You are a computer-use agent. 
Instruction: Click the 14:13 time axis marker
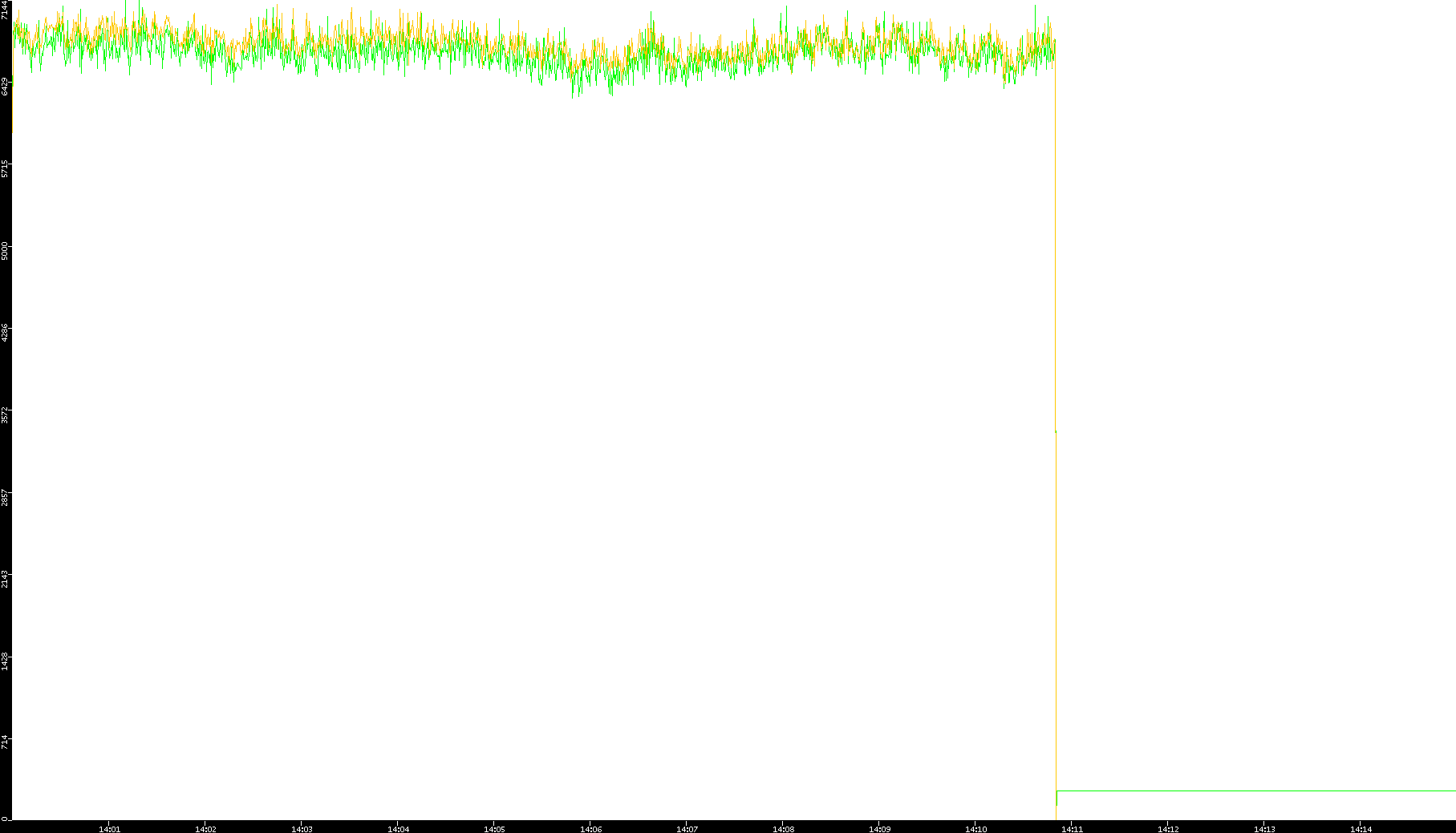pos(1264,829)
